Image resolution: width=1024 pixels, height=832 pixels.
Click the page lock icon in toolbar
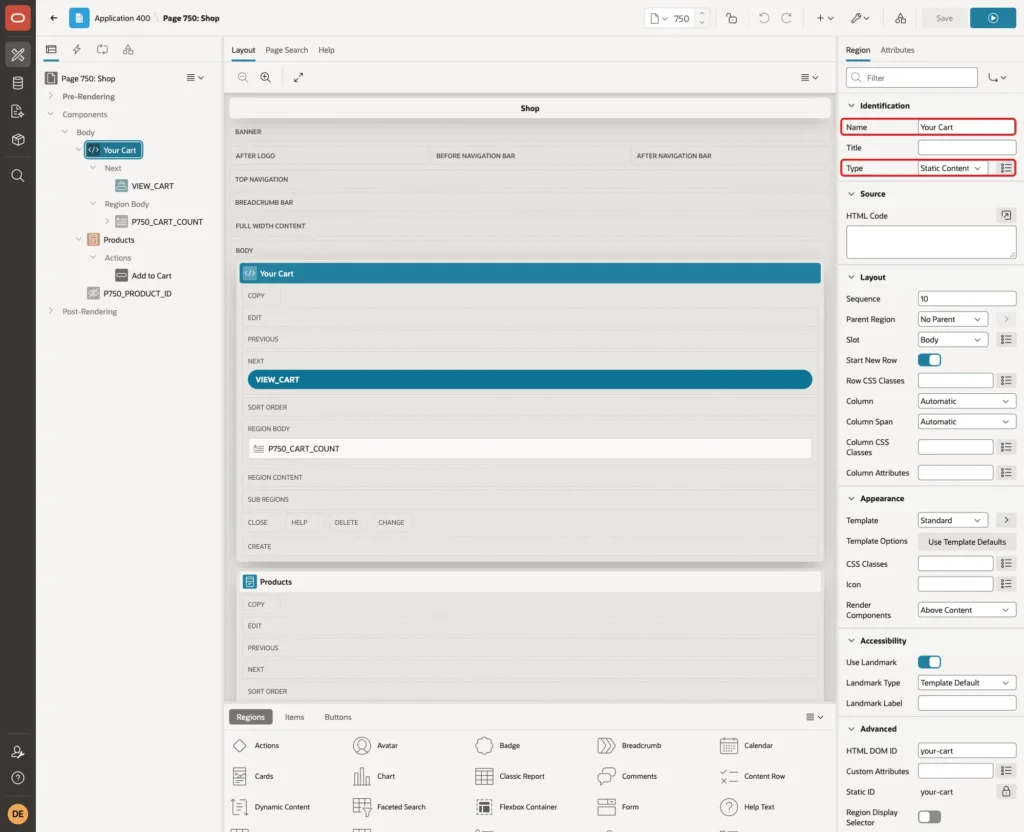tap(731, 18)
